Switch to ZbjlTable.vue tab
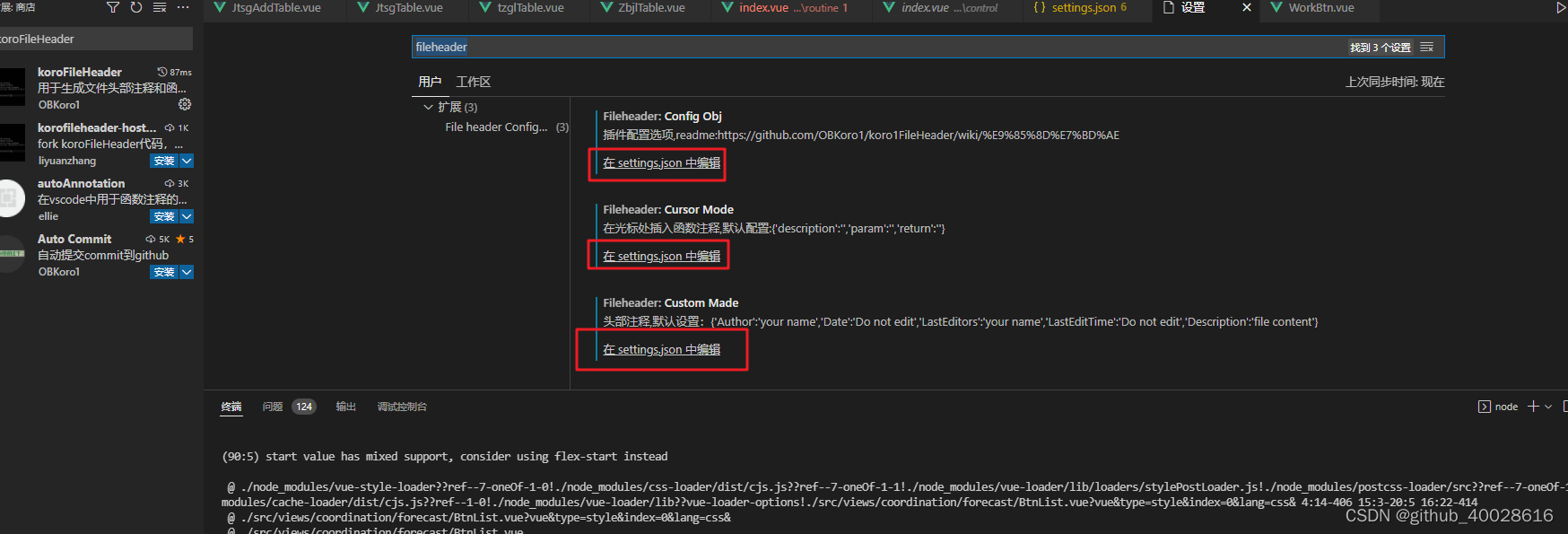 point(651,8)
